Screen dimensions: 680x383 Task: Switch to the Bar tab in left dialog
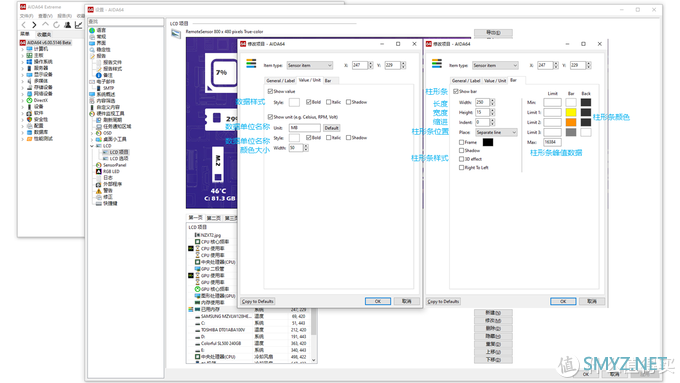[x=328, y=81]
